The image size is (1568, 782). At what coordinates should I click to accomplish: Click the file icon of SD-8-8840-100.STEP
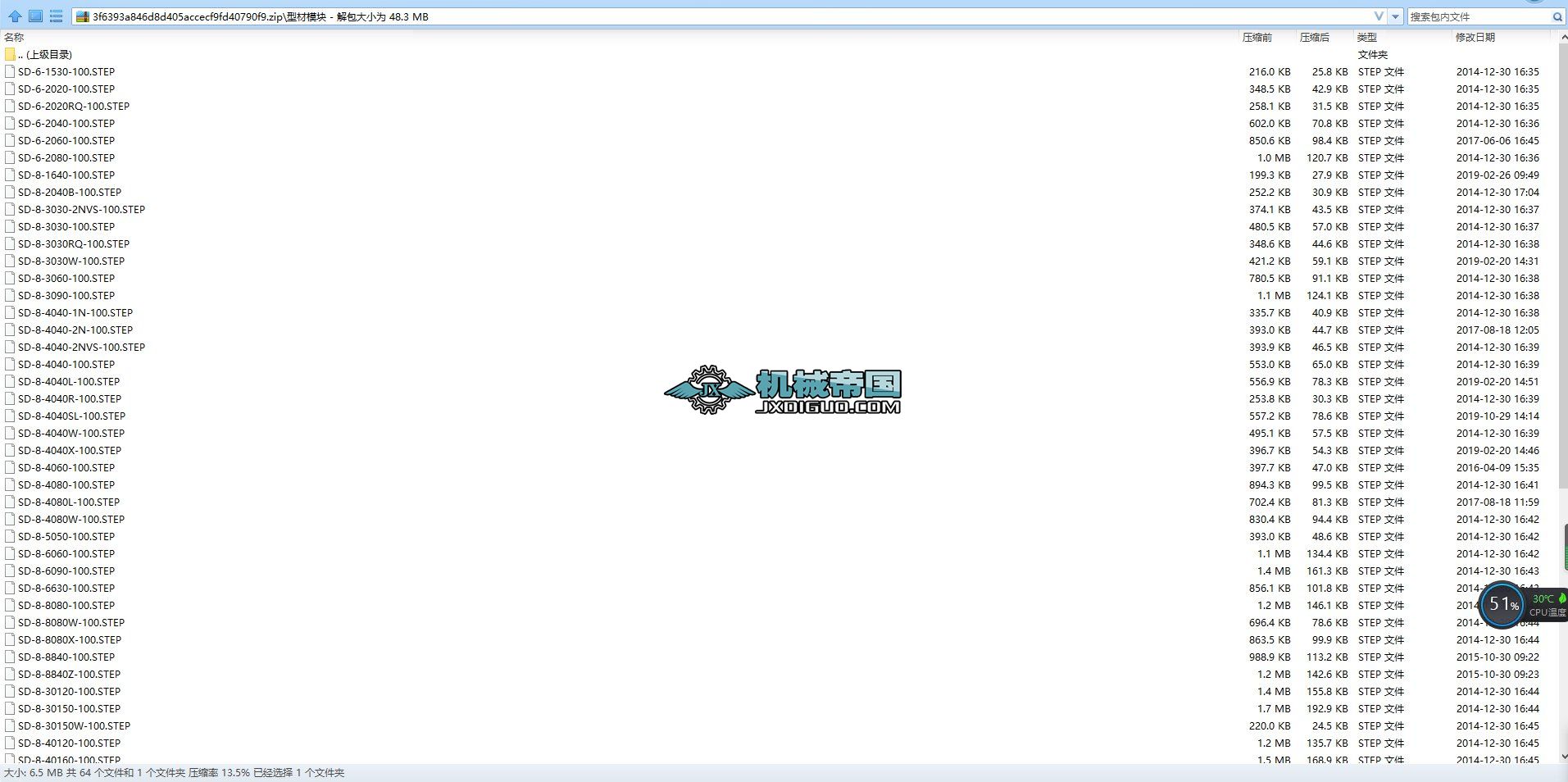10,657
